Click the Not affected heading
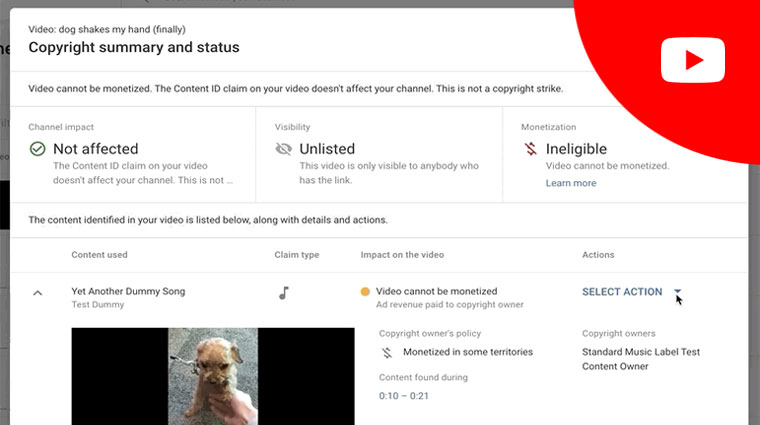This screenshot has height=425, width=760. point(95,149)
